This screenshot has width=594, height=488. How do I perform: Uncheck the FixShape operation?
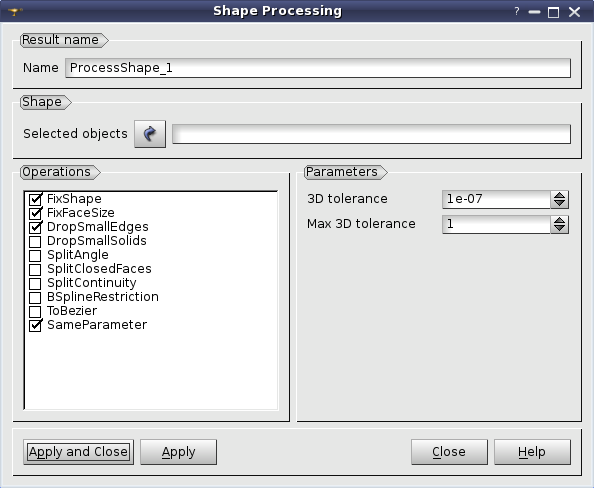[x=35, y=199]
